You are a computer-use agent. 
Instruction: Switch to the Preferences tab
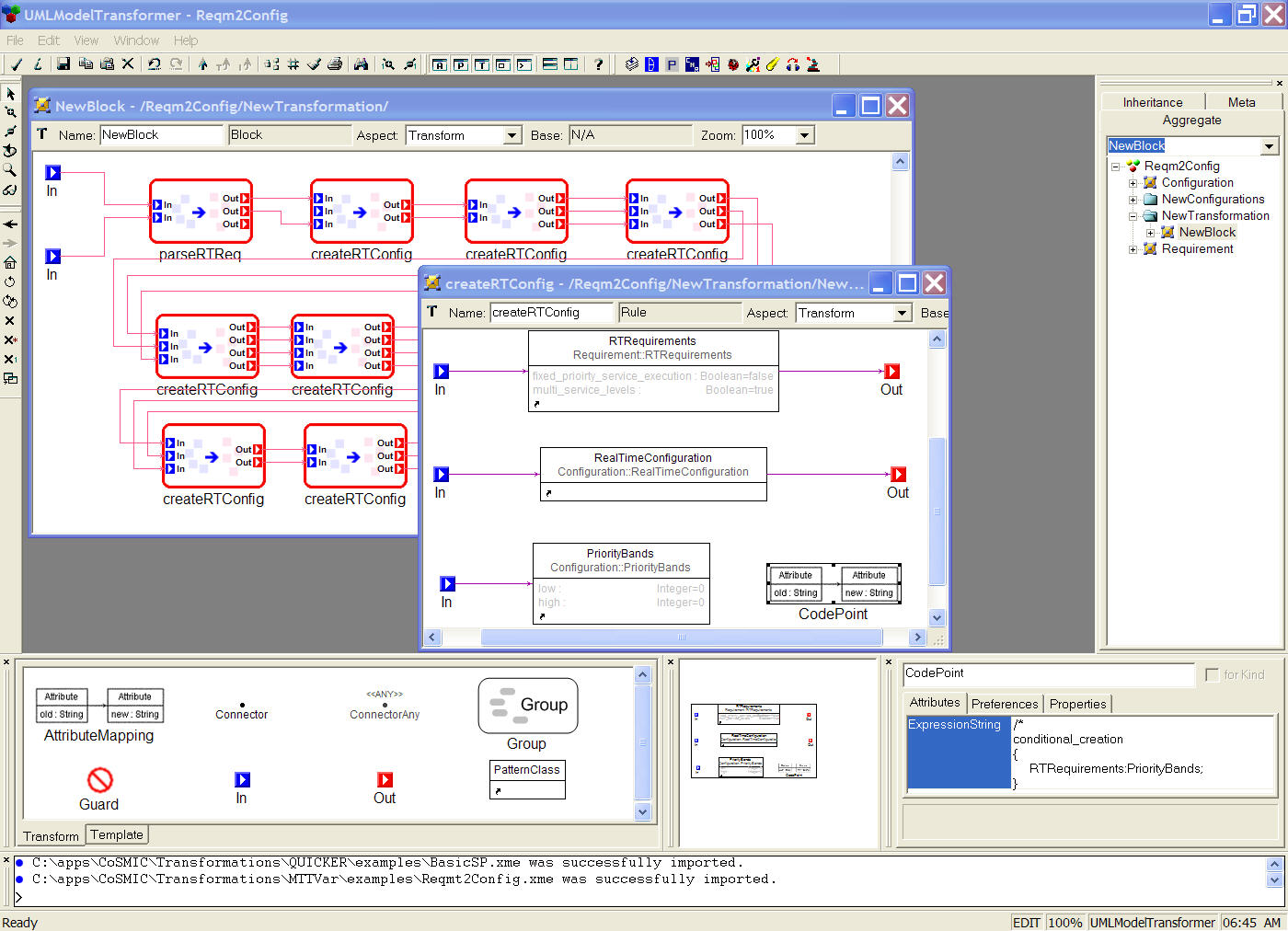(1004, 704)
